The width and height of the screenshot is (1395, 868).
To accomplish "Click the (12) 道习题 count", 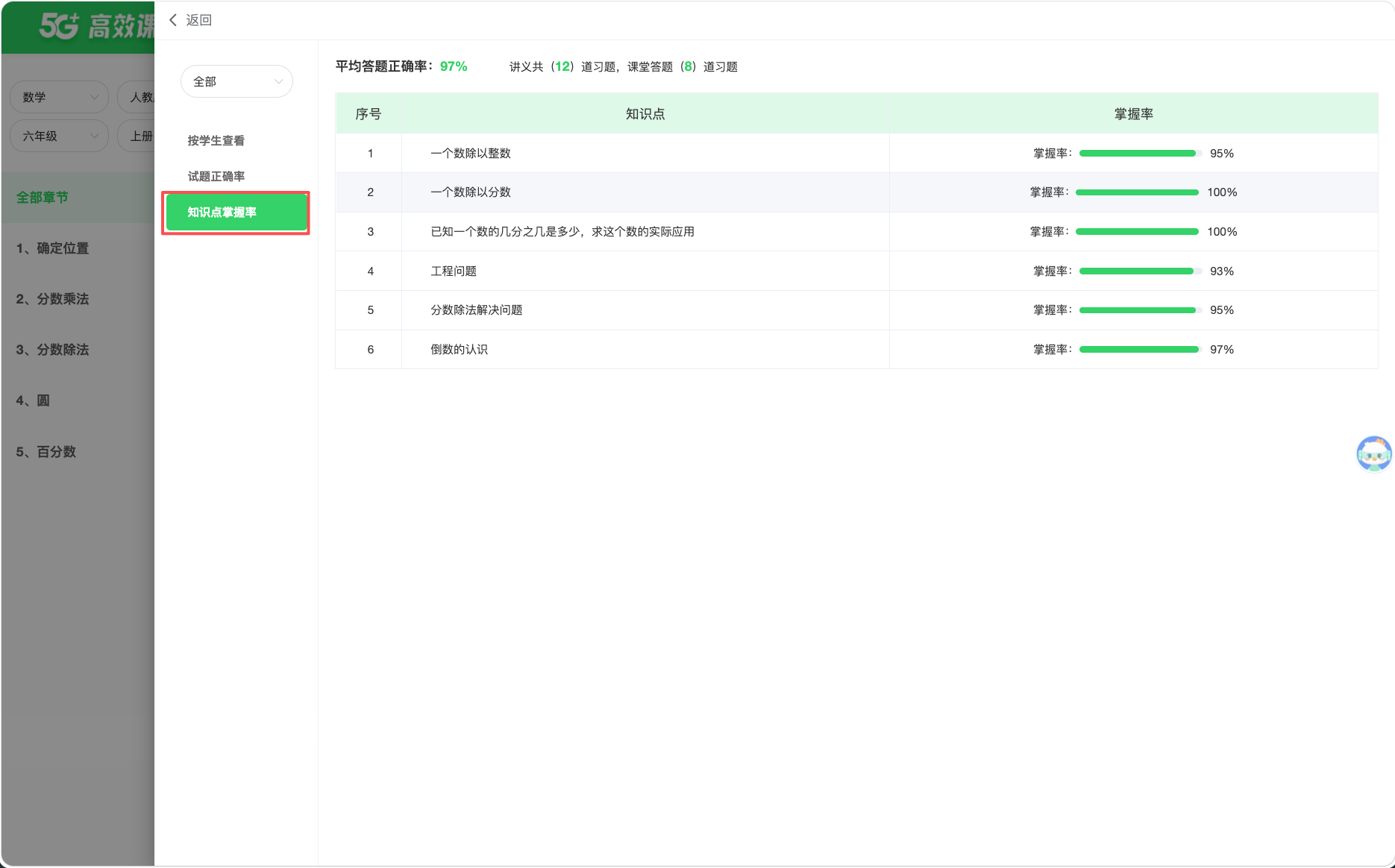I will click(x=562, y=66).
